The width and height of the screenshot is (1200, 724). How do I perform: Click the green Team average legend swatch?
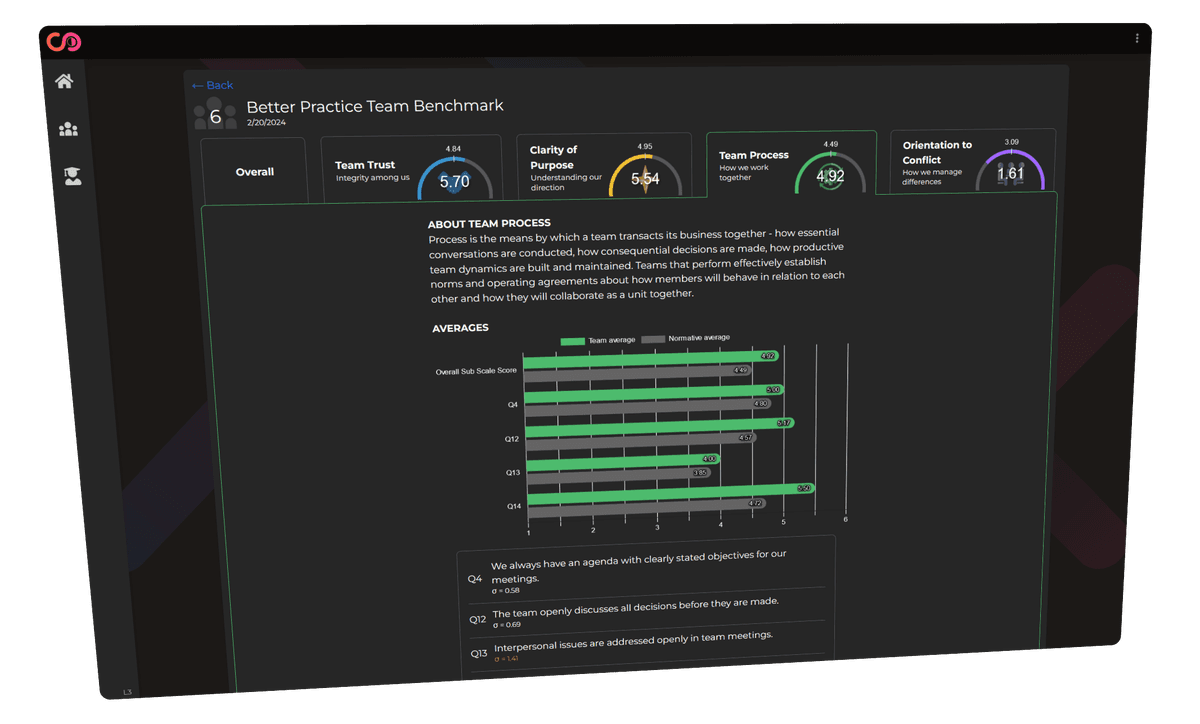(x=572, y=341)
